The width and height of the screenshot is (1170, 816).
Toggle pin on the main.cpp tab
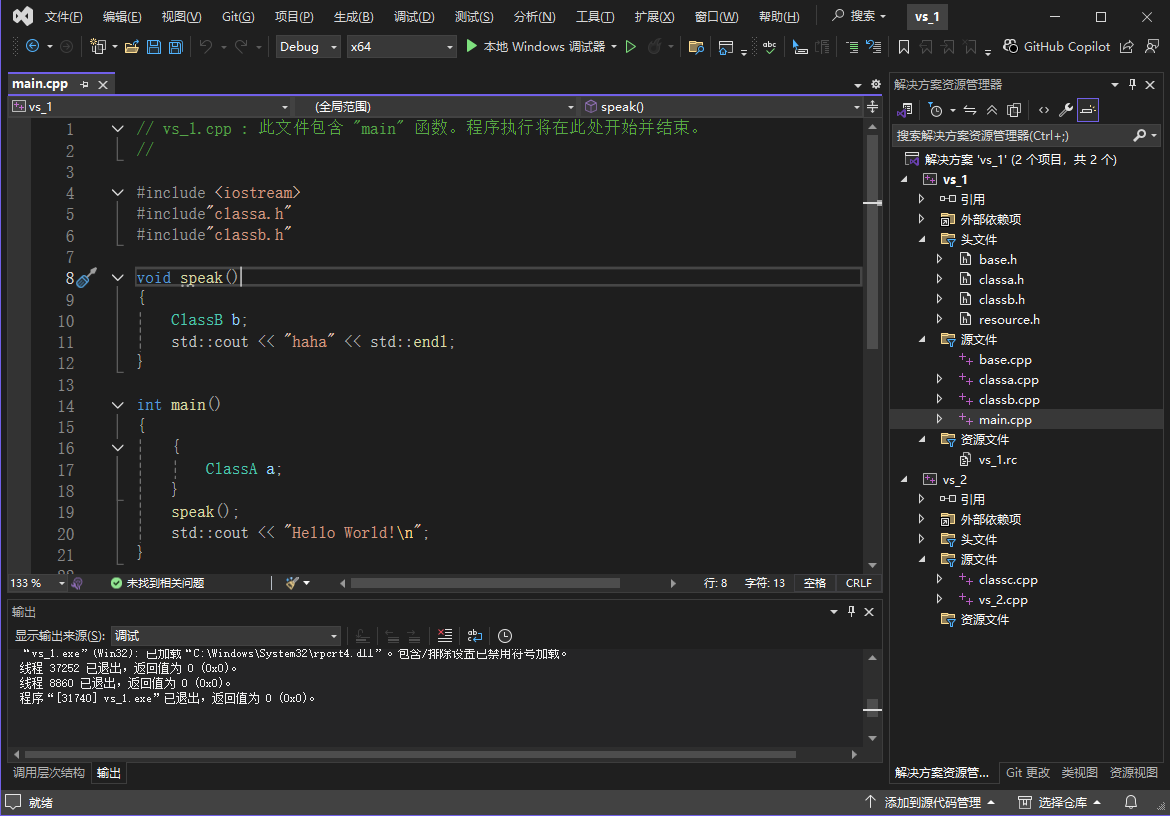coord(84,84)
